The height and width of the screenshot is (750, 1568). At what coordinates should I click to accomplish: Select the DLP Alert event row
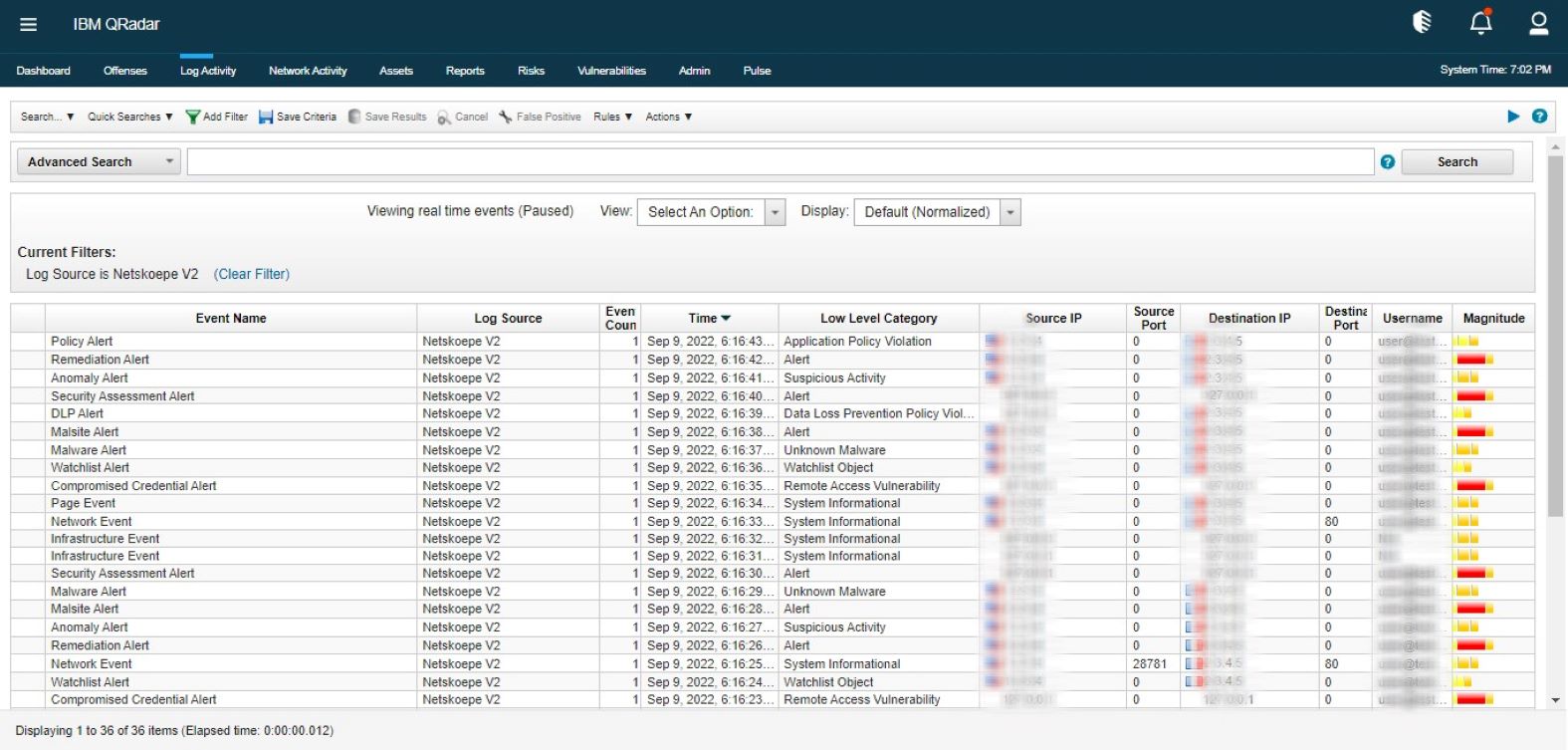click(x=773, y=413)
